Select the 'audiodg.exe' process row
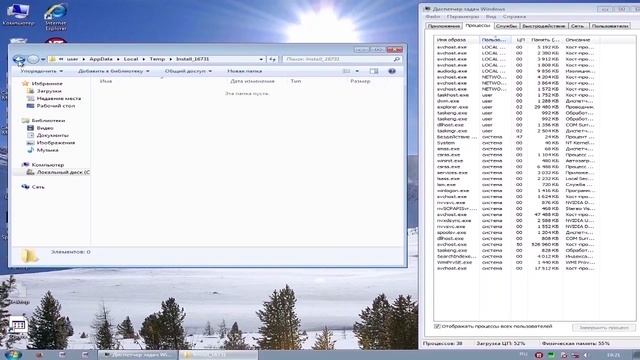The image size is (640, 360). [x=516, y=71]
